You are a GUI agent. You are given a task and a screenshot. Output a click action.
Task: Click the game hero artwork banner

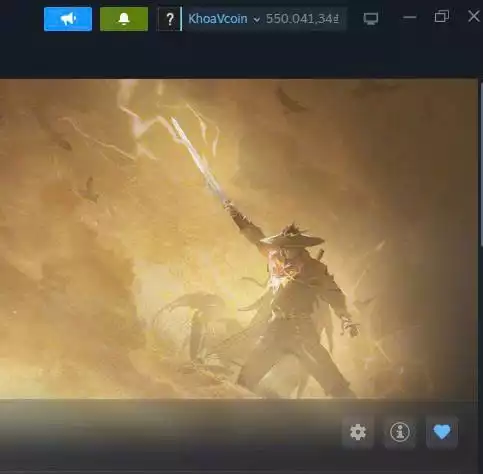point(239,239)
